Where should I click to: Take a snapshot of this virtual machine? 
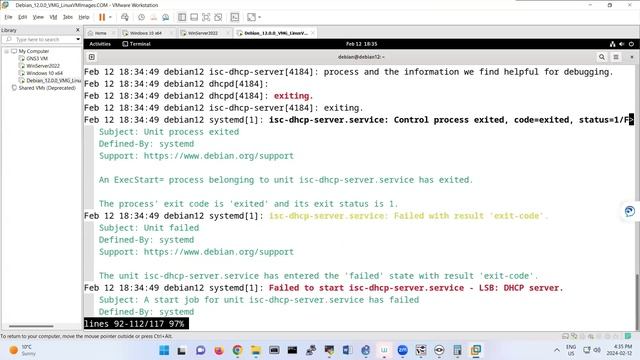point(141,17)
